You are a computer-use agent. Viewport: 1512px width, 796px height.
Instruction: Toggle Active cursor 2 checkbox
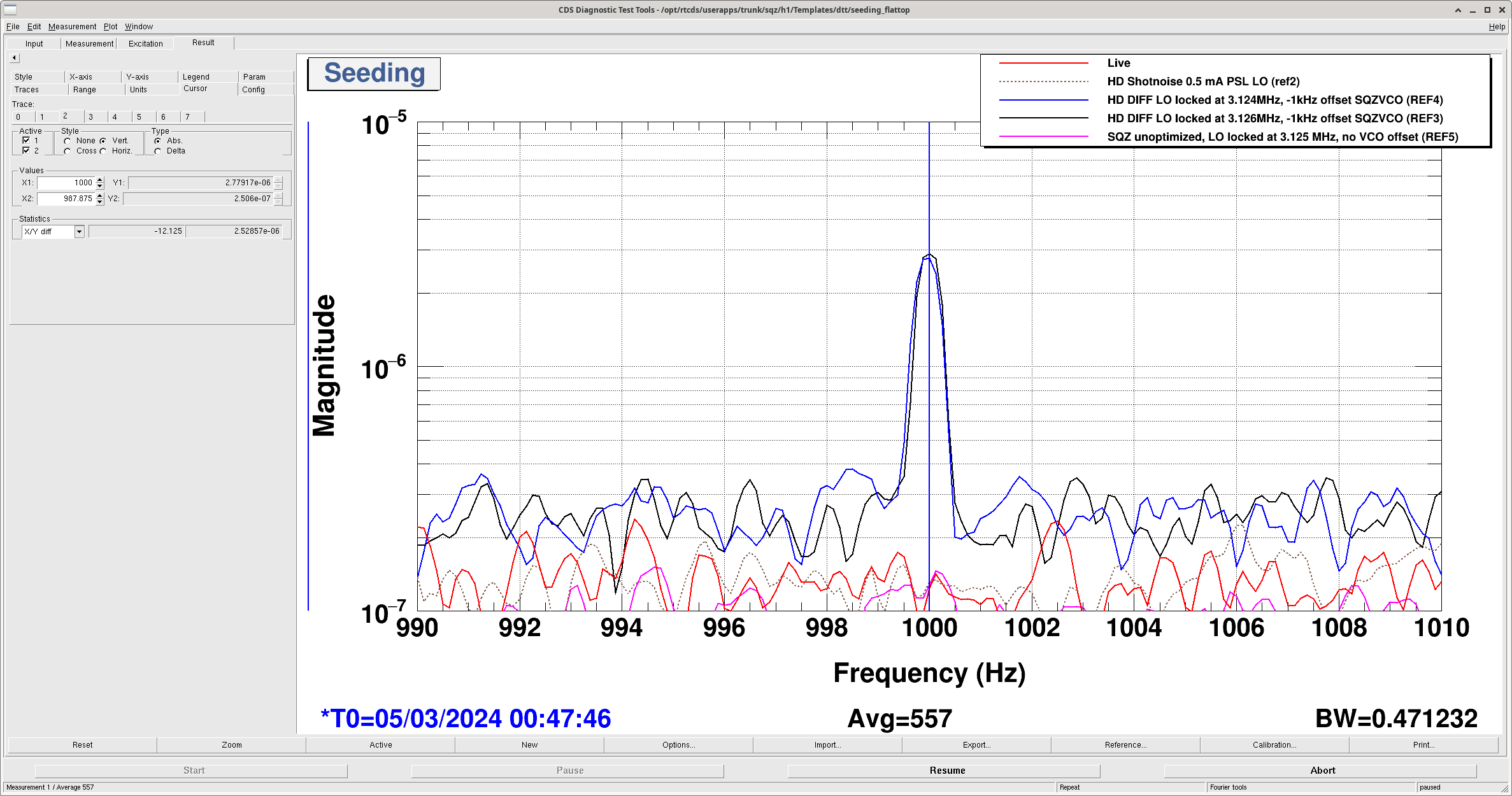coord(26,150)
